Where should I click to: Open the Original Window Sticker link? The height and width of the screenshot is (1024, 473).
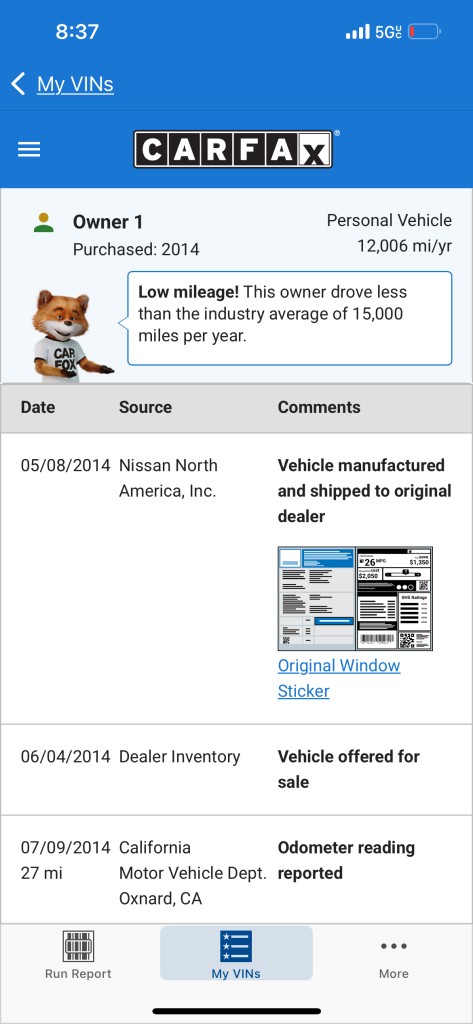point(339,678)
